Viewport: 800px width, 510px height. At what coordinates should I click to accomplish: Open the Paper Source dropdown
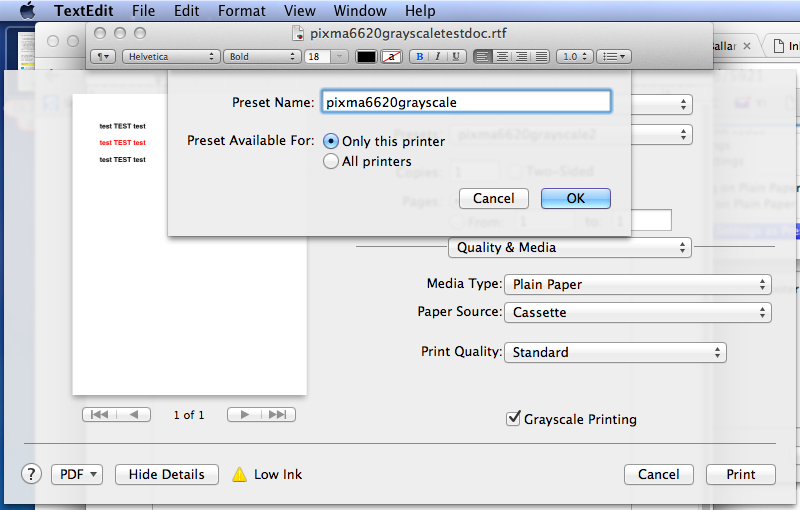(x=637, y=312)
